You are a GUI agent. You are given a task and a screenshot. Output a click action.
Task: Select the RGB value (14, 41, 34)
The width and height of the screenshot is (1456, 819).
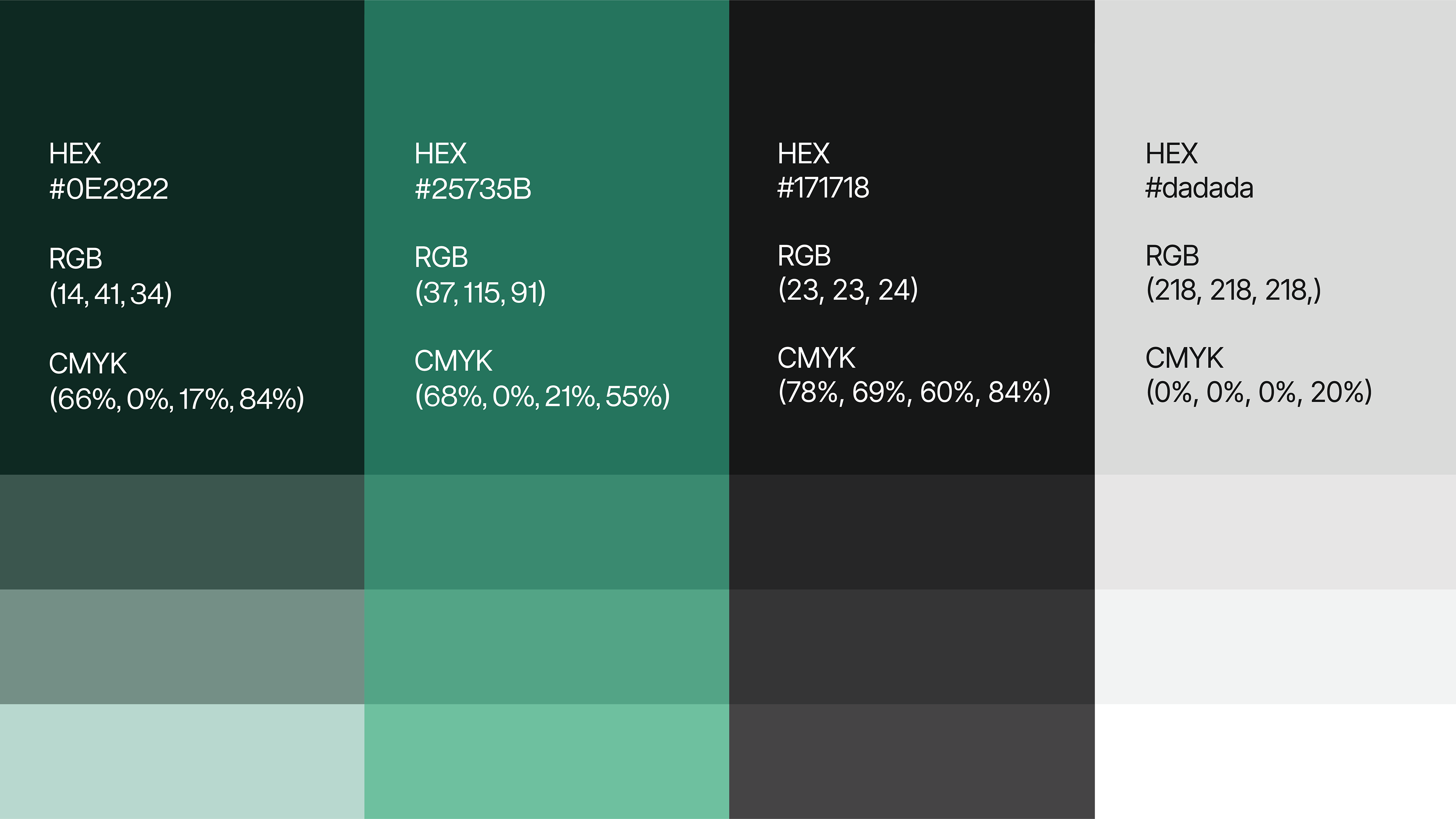point(111,294)
